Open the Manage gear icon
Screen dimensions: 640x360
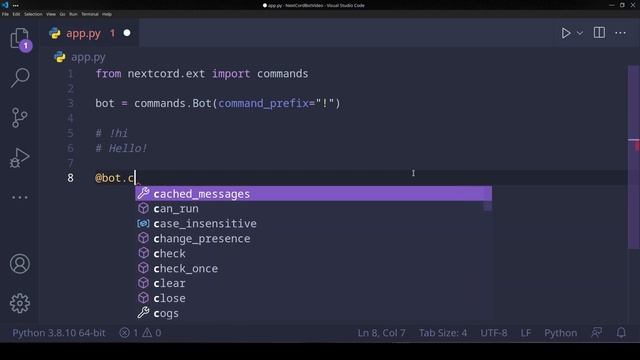pos(20,303)
